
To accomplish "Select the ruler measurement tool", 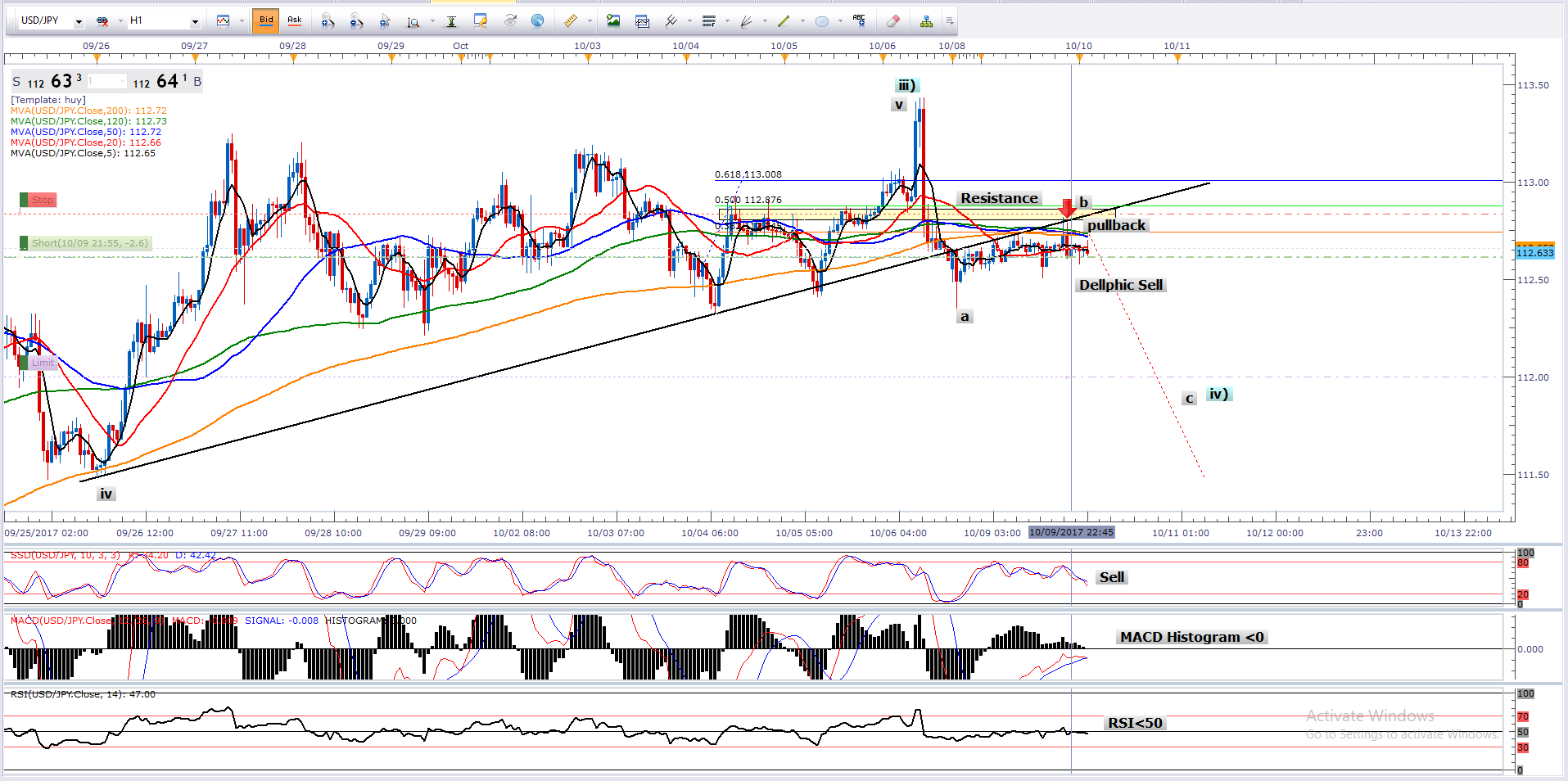I will (571, 21).
